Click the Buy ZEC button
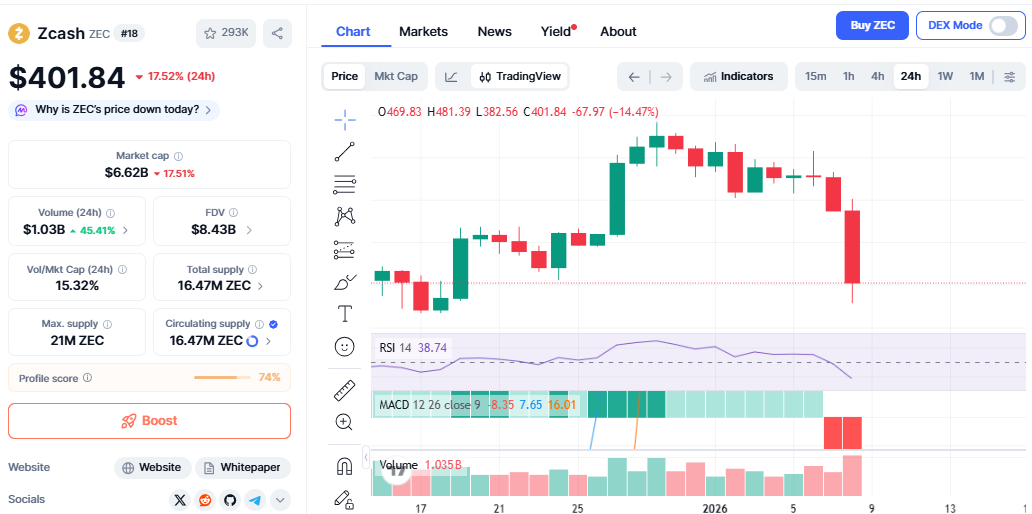 tap(871, 26)
